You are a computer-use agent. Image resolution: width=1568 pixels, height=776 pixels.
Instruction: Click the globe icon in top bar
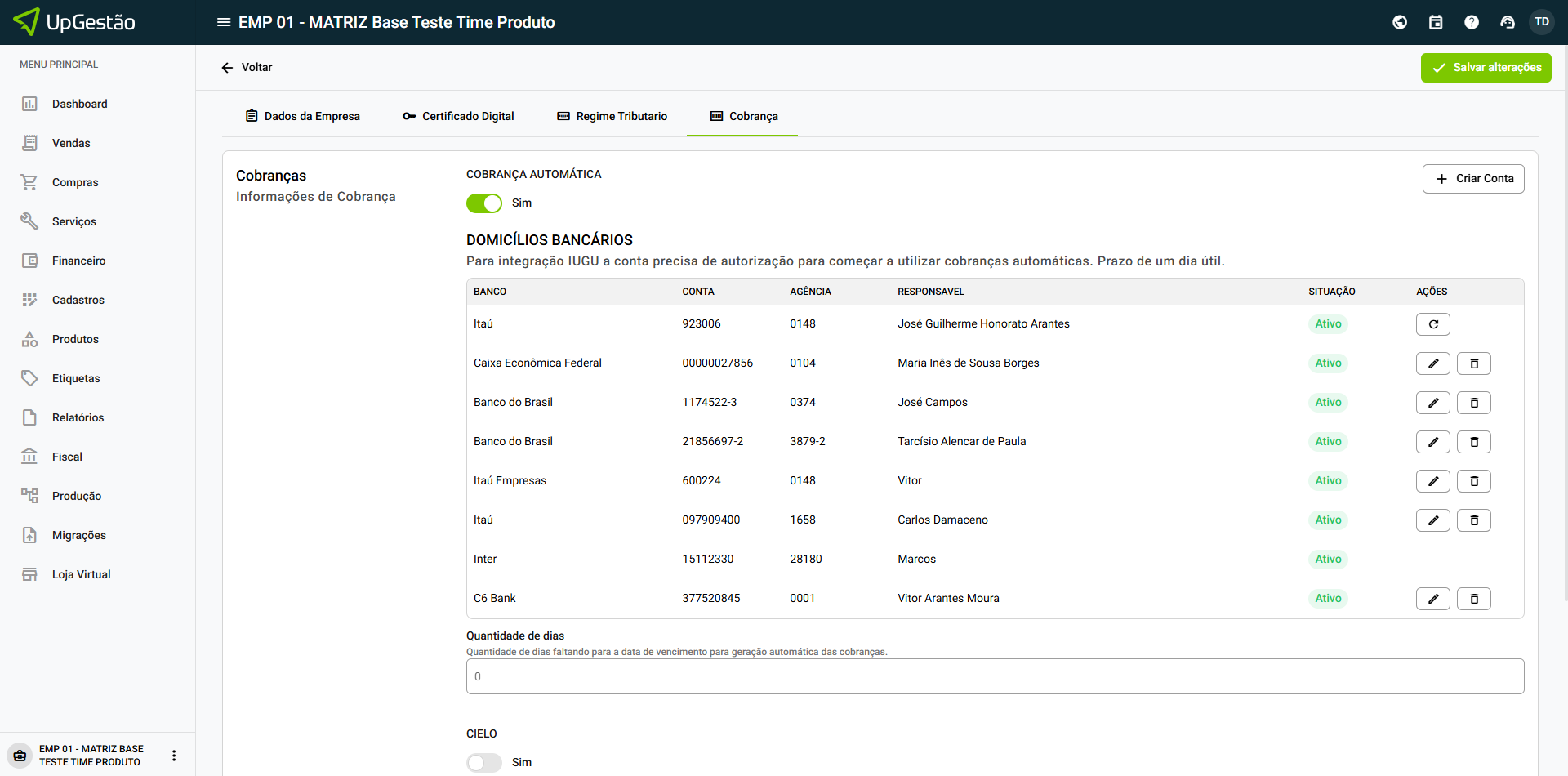coord(1399,22)
